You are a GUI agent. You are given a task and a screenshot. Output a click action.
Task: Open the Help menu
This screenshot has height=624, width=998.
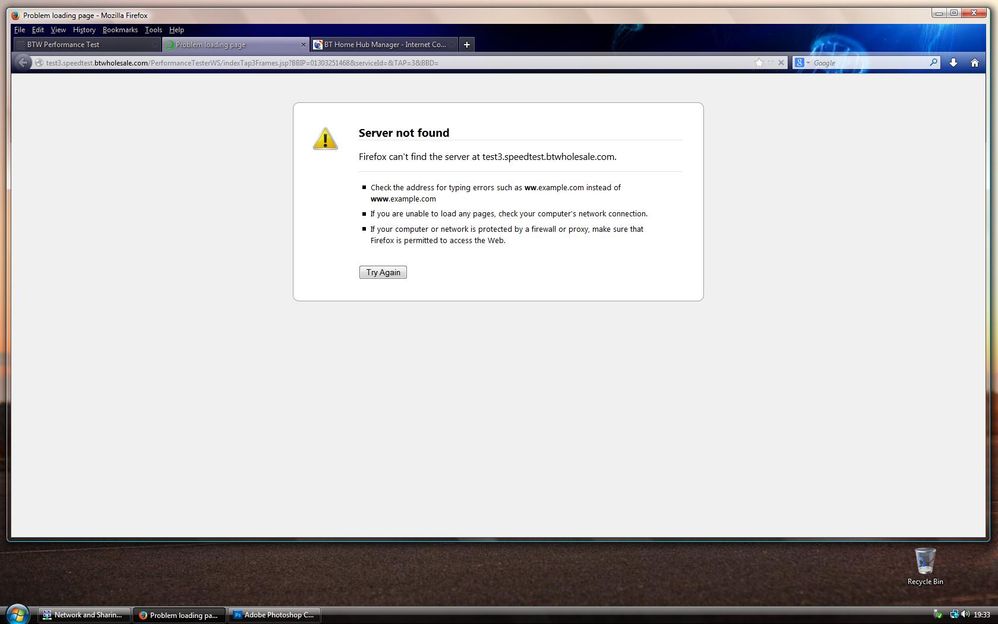pyautogui.click(x=176, y=30)
